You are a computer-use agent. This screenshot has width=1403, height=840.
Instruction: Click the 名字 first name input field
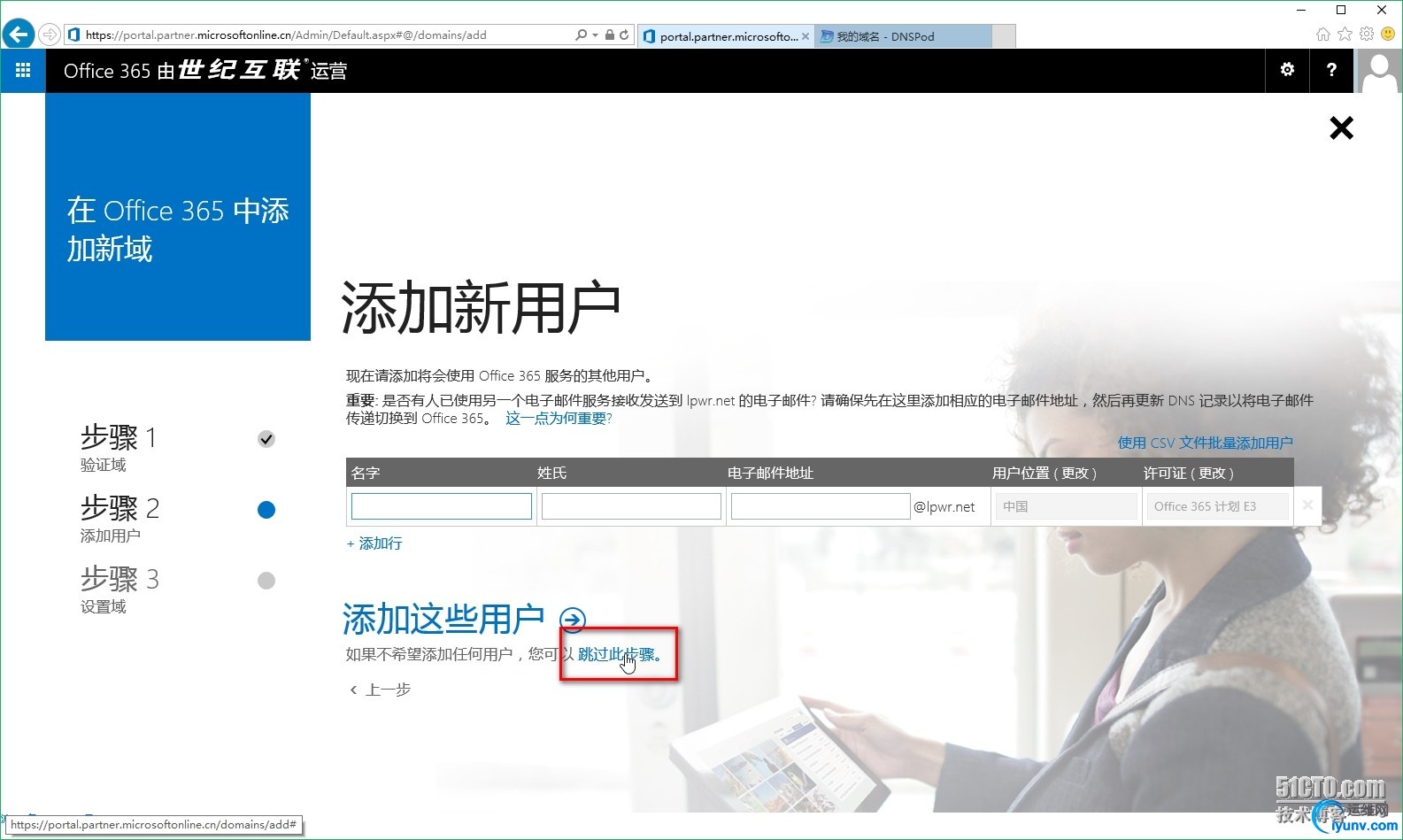point(442,506)
